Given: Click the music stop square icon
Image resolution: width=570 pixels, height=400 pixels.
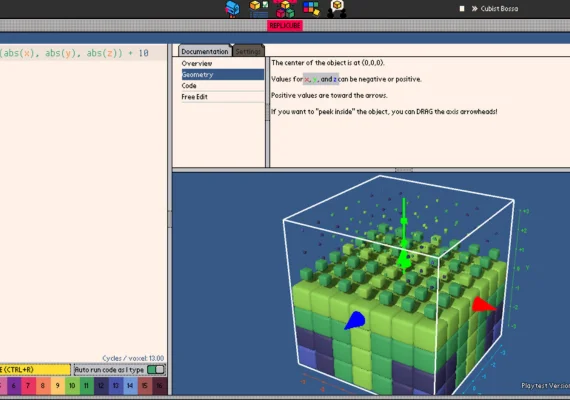Looking at the screenshot, I should pos(462,9).
